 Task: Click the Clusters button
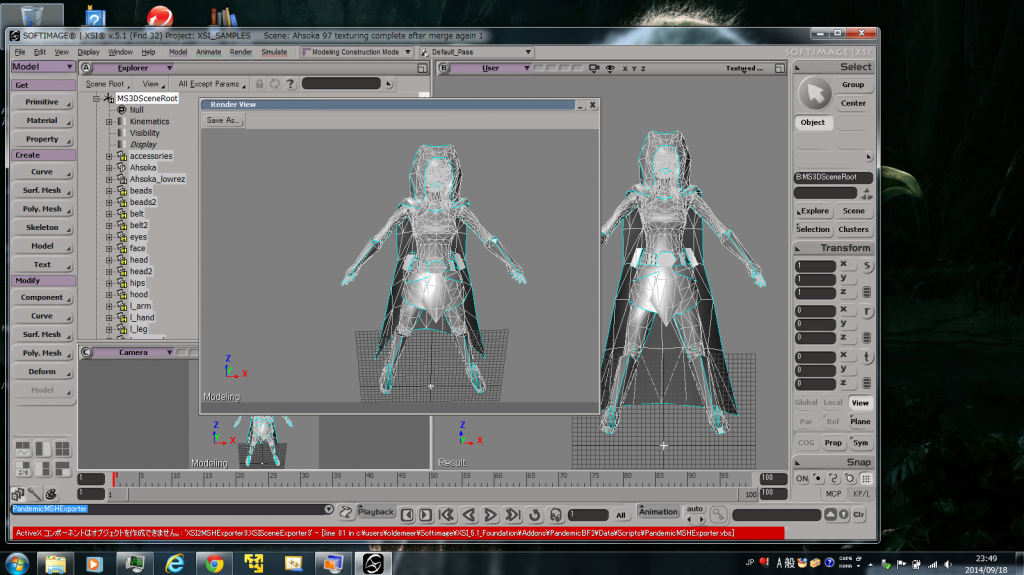point(854,229)
